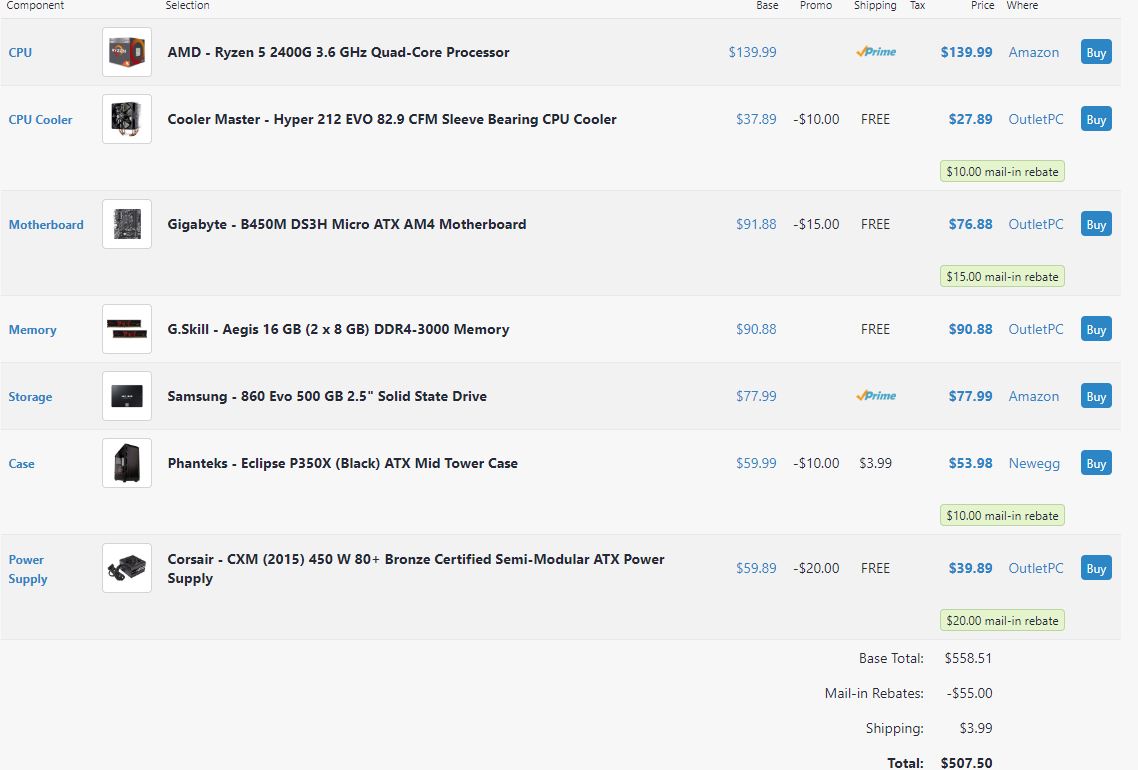1138x770 pixels.
Task: Open the AMD Ryzen 5 2400G product thumbnail
Action: pyautogui.click(x=127, y=52)
